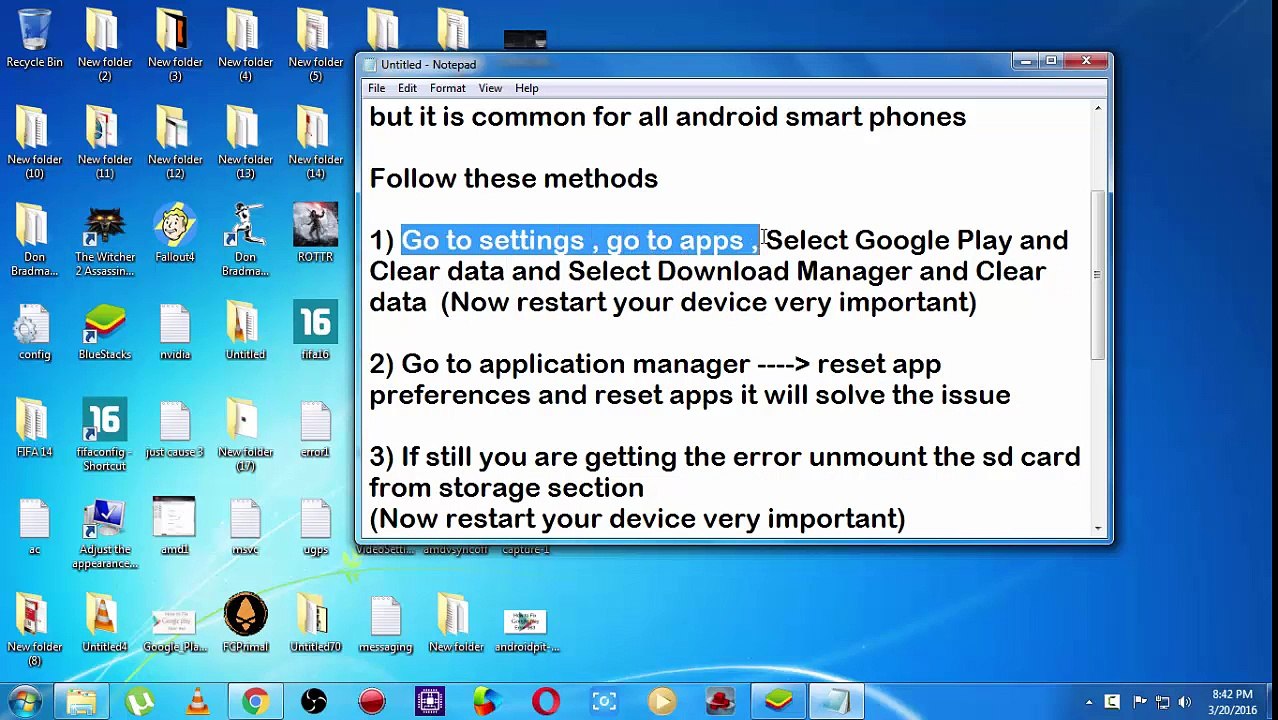Open the Windows Start button

(25, 702)
